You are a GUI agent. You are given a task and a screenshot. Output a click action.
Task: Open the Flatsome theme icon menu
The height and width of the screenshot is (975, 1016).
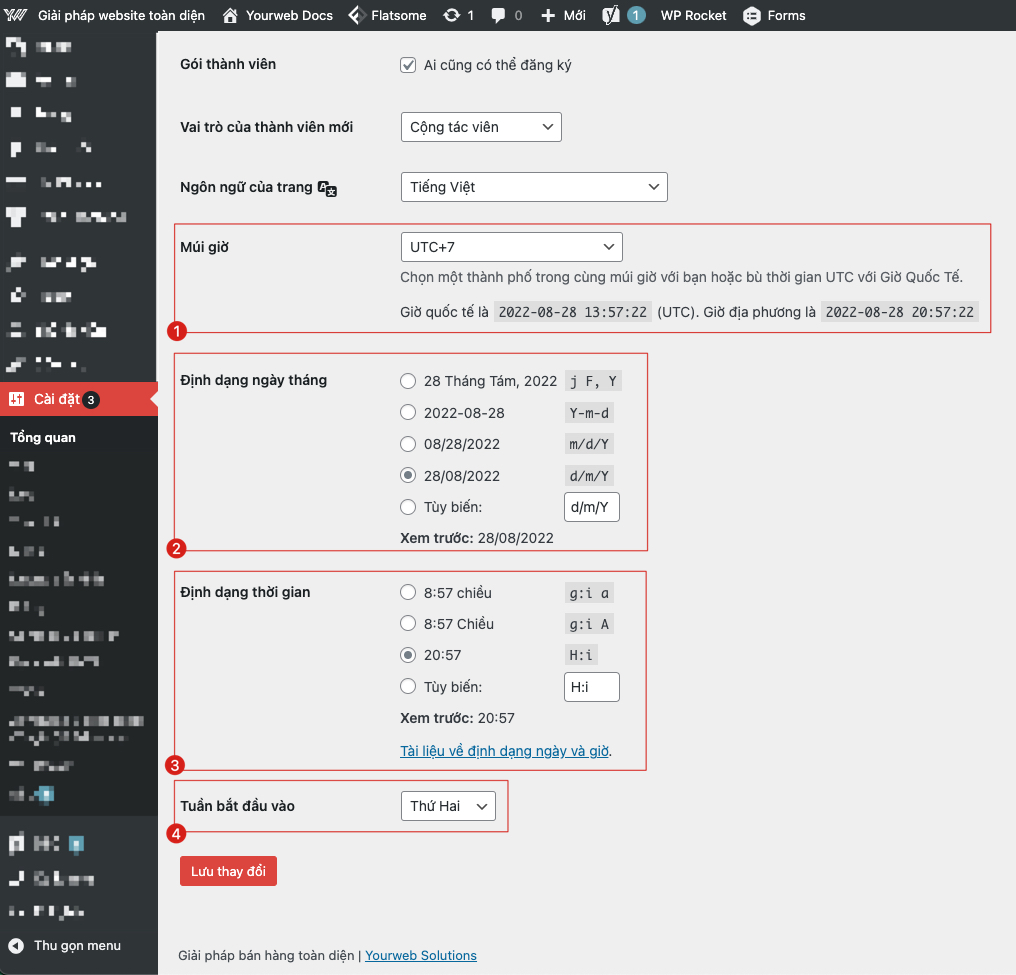click(x=356, y=16)
